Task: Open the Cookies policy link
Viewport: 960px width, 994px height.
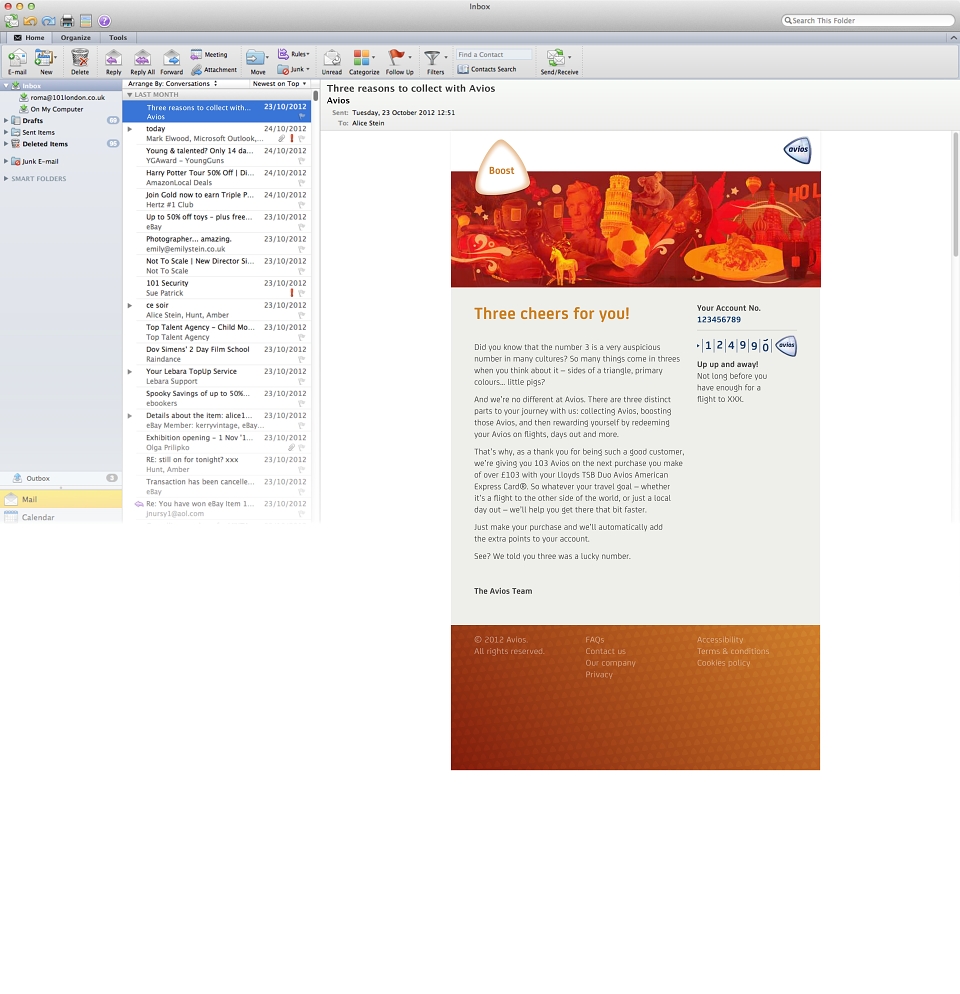Action: point(723,663)
